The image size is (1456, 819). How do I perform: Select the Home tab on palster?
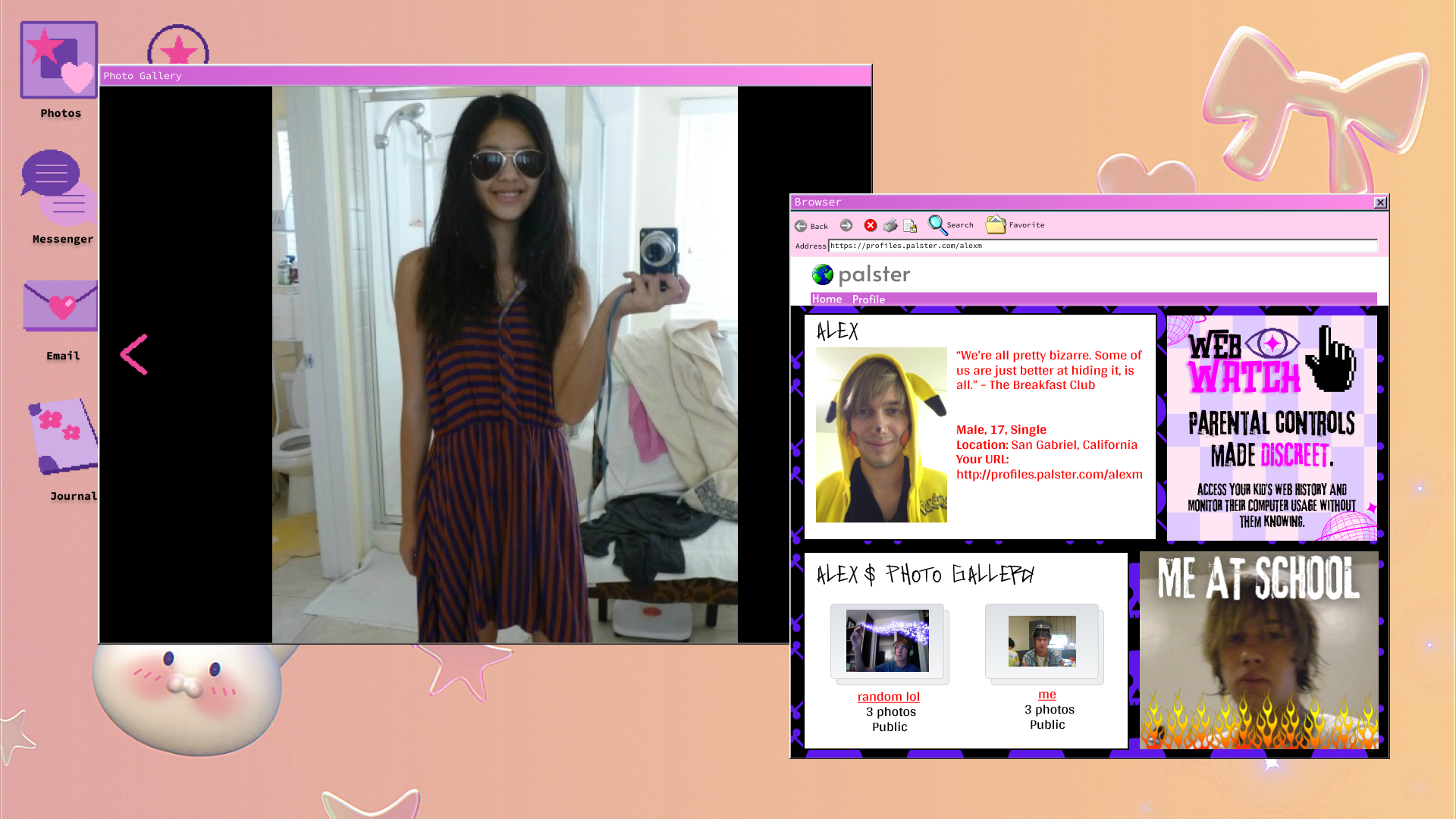click(827, 299)
